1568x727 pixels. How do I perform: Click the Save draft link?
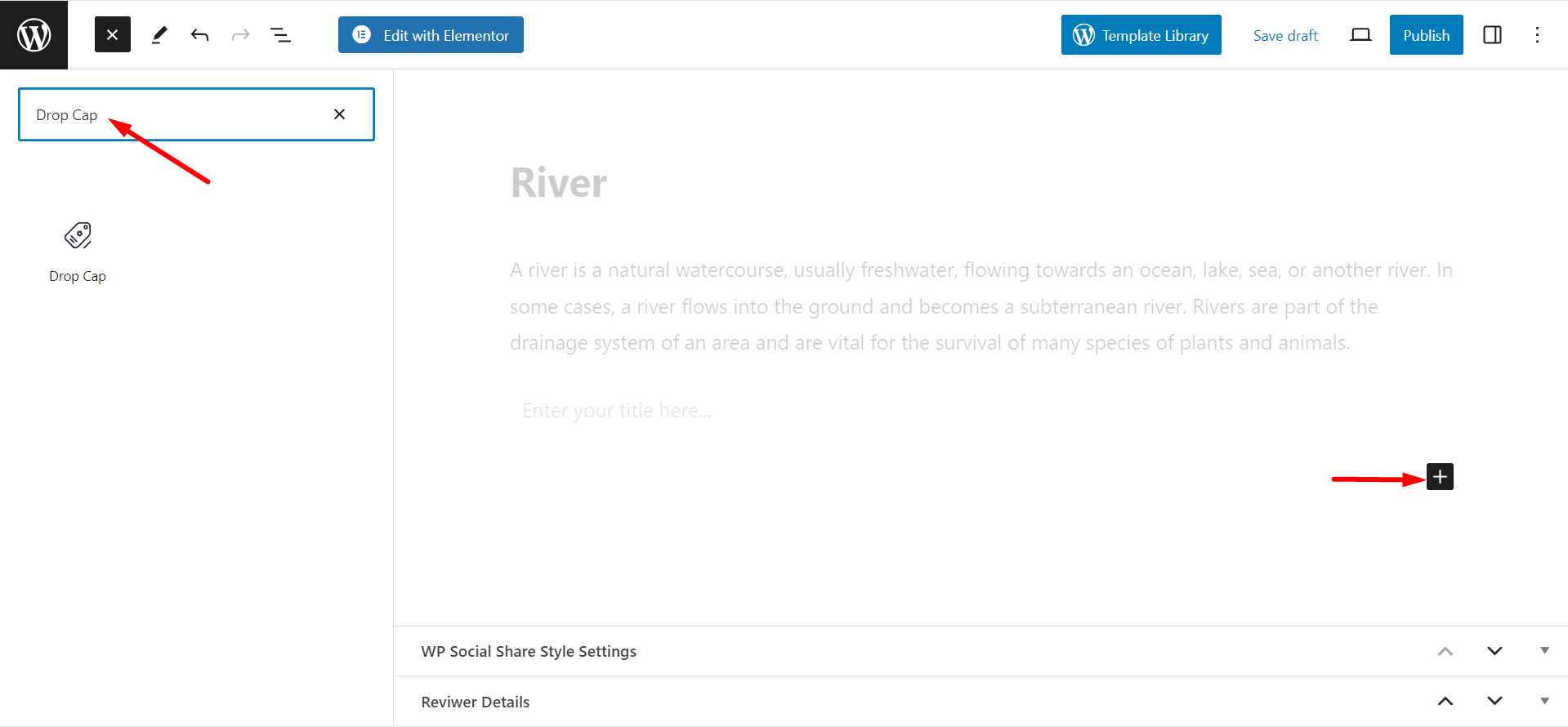click(x=1285, y=35)
